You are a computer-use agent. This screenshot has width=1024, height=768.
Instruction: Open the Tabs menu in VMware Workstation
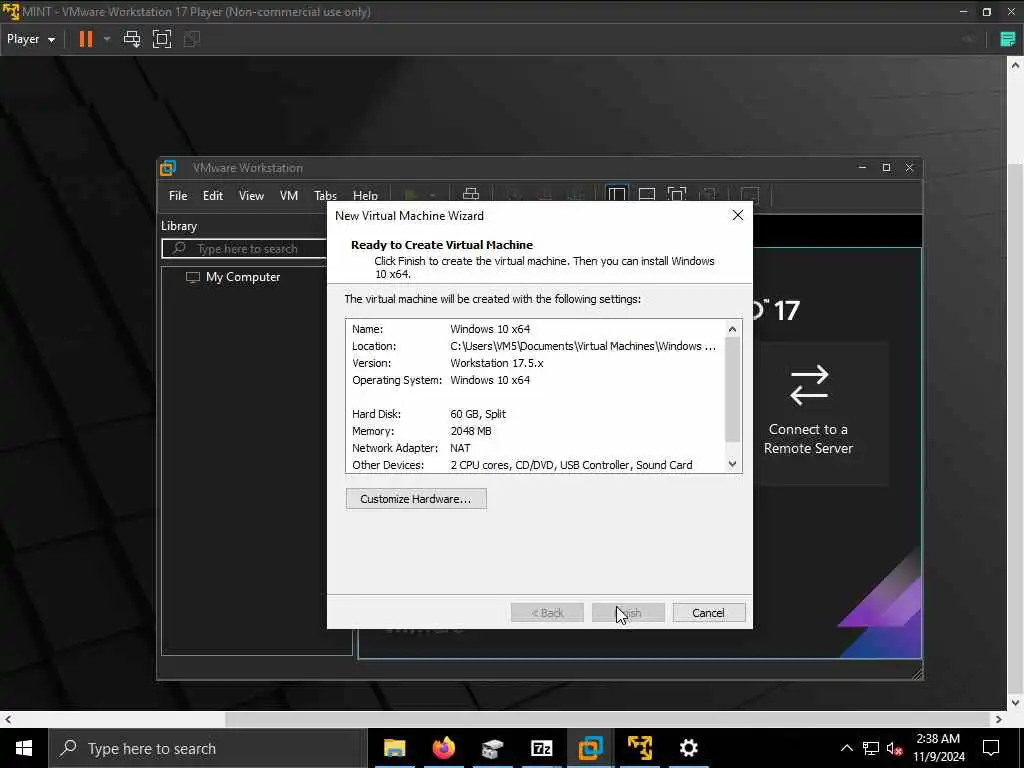(x=325, y=195)
